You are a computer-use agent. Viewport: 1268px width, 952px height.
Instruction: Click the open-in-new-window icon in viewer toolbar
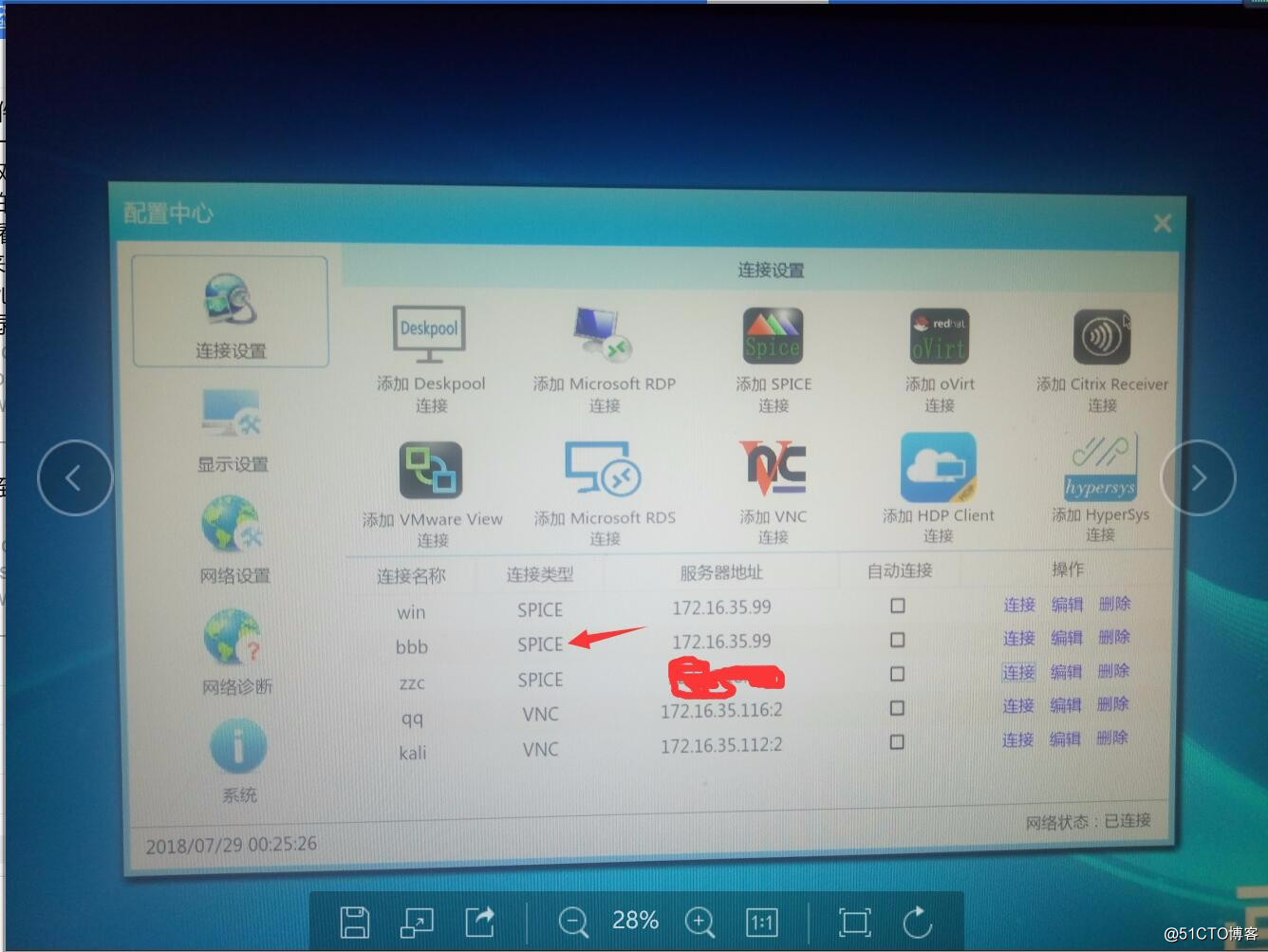point(418,922)
